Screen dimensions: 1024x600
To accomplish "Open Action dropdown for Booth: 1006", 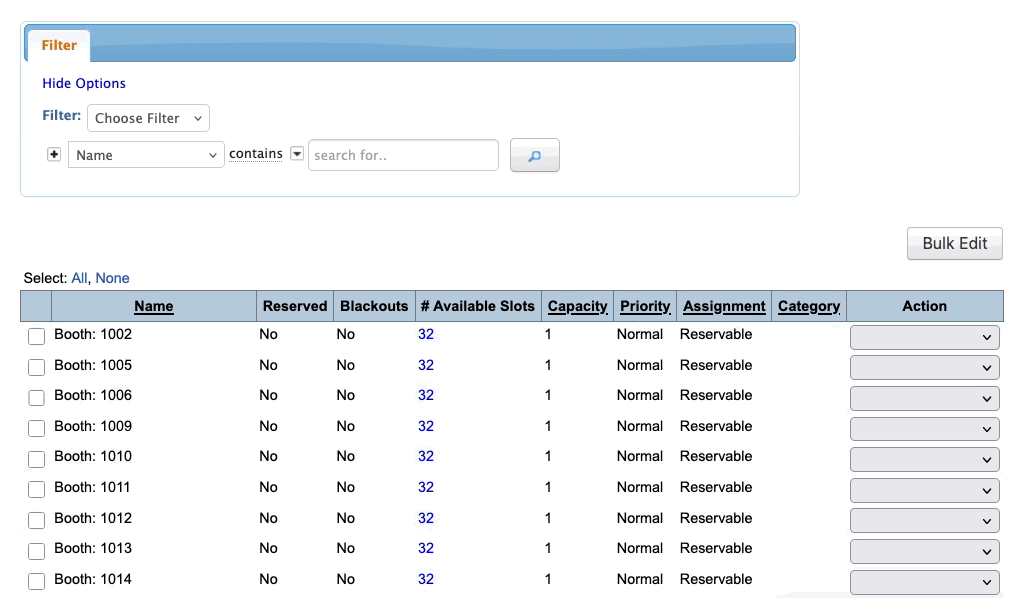I will click(924, 398).
